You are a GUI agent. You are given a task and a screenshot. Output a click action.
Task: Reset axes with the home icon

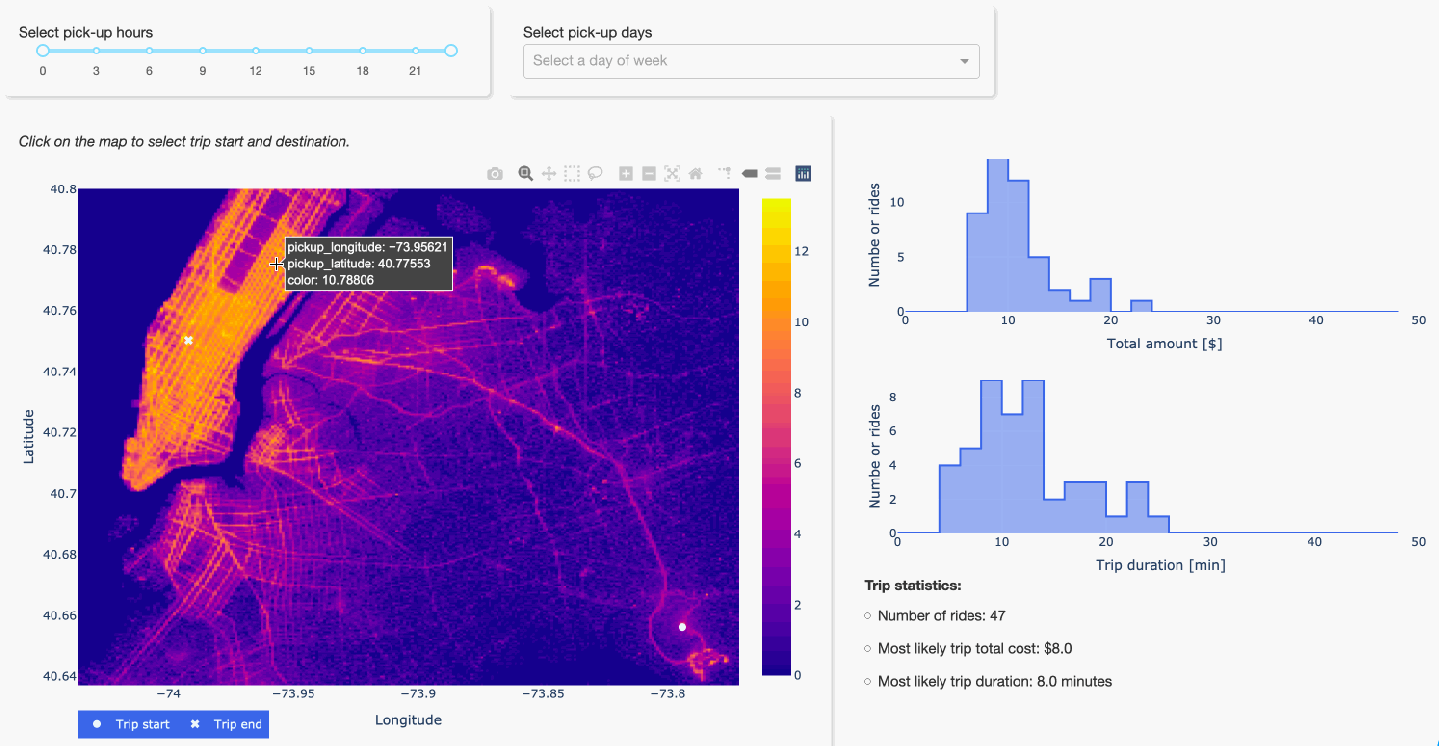click(695, 174)
